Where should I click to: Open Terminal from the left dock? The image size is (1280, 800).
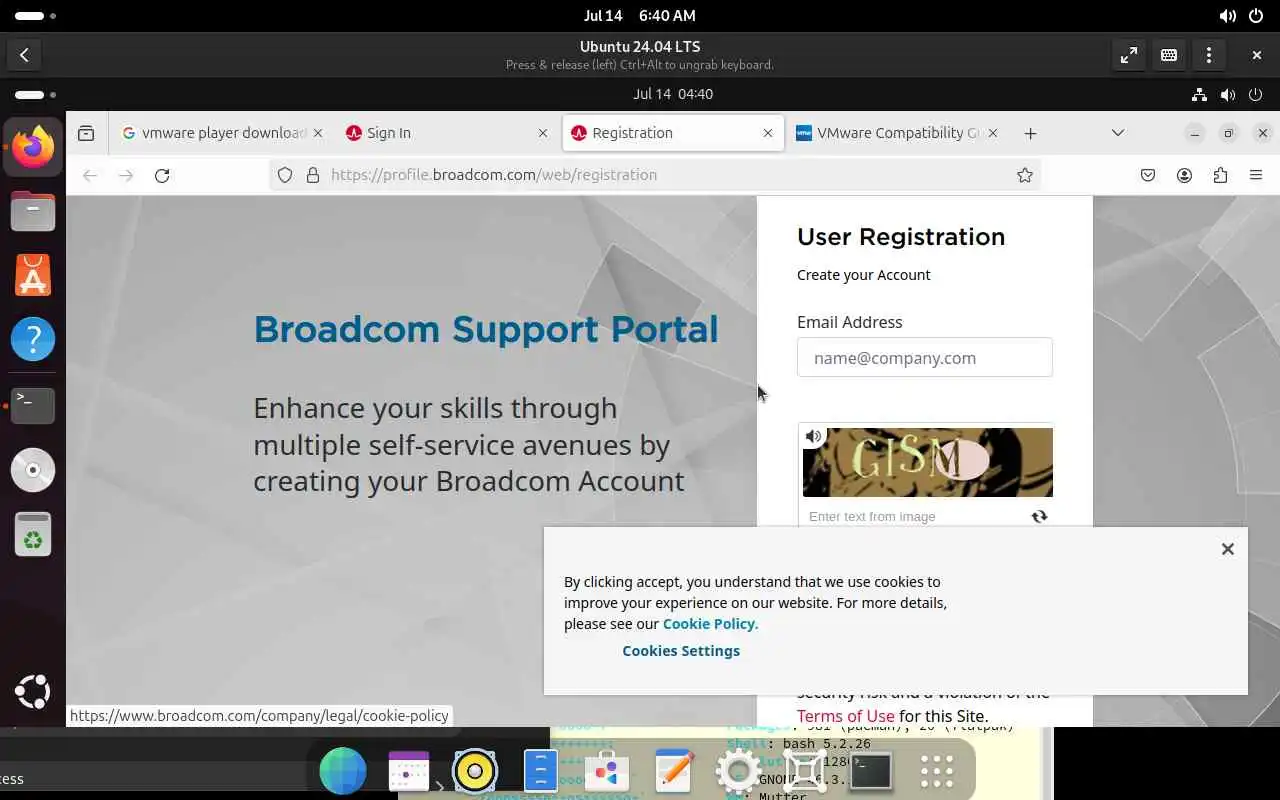click(33, 405)
